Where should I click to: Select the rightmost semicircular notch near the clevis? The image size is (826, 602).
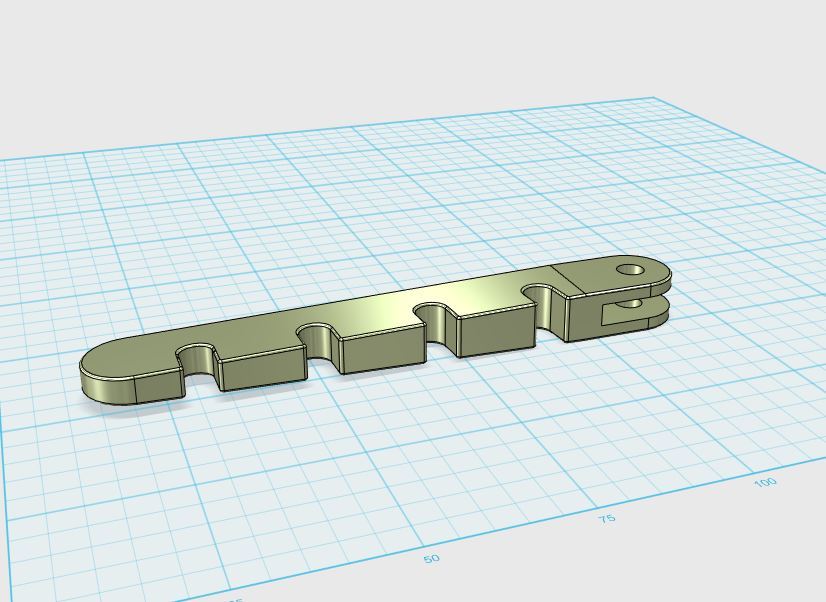tap(545, 295)
